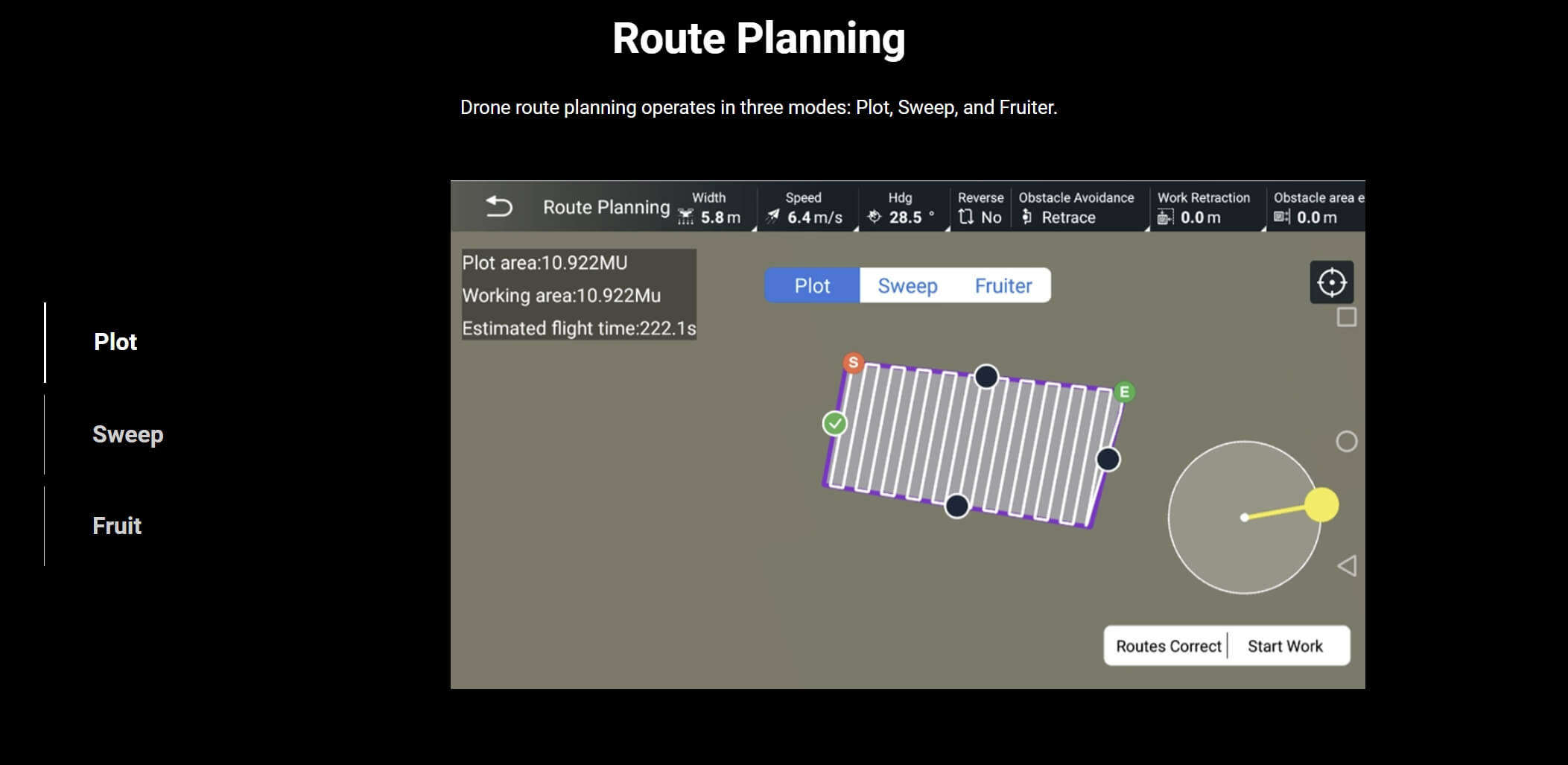Click the green checkmark vertex on the plot
The width and height of the screenshot is (1568, 765).
click(x=834, y=424)
